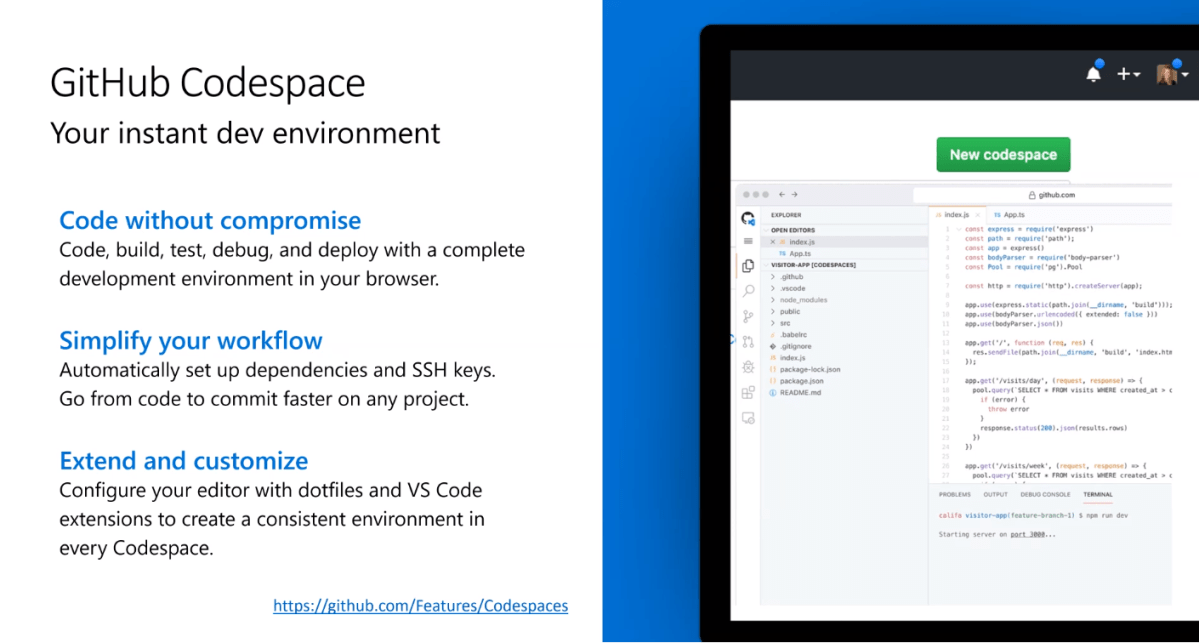Click the New codespace button
Viewport: 1199px width, 643px height.
pyautogui.click(x=1003, y=154)
